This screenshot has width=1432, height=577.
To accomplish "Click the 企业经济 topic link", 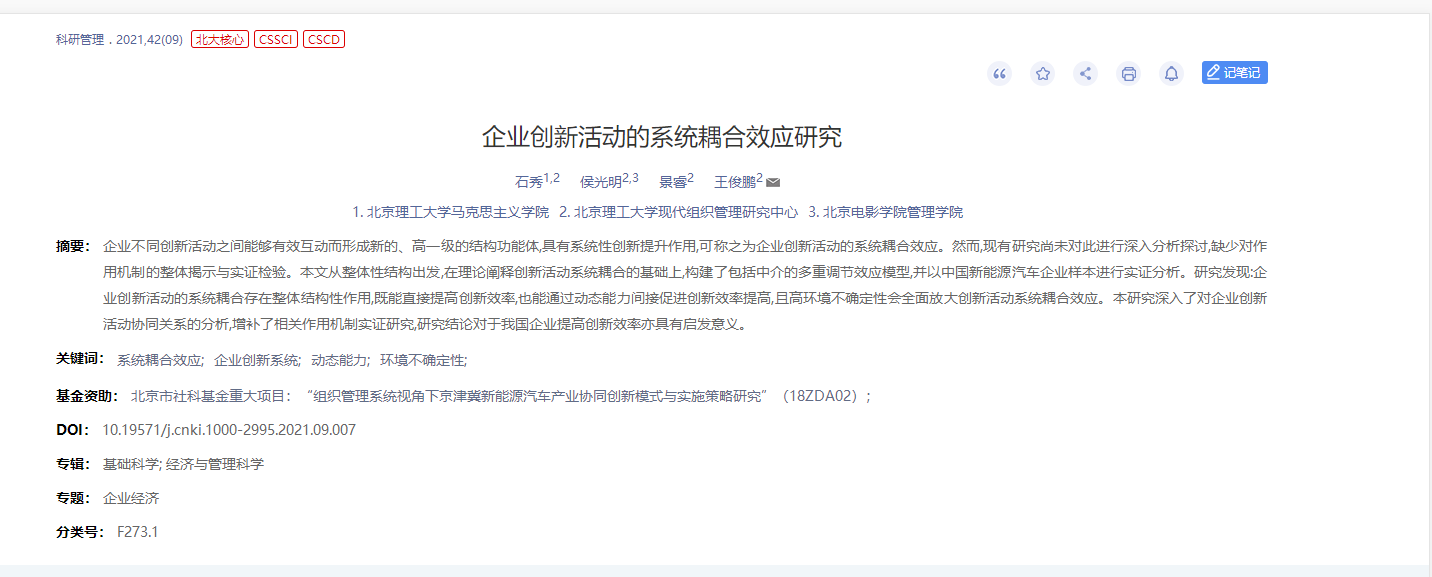I will pos(129,497).
